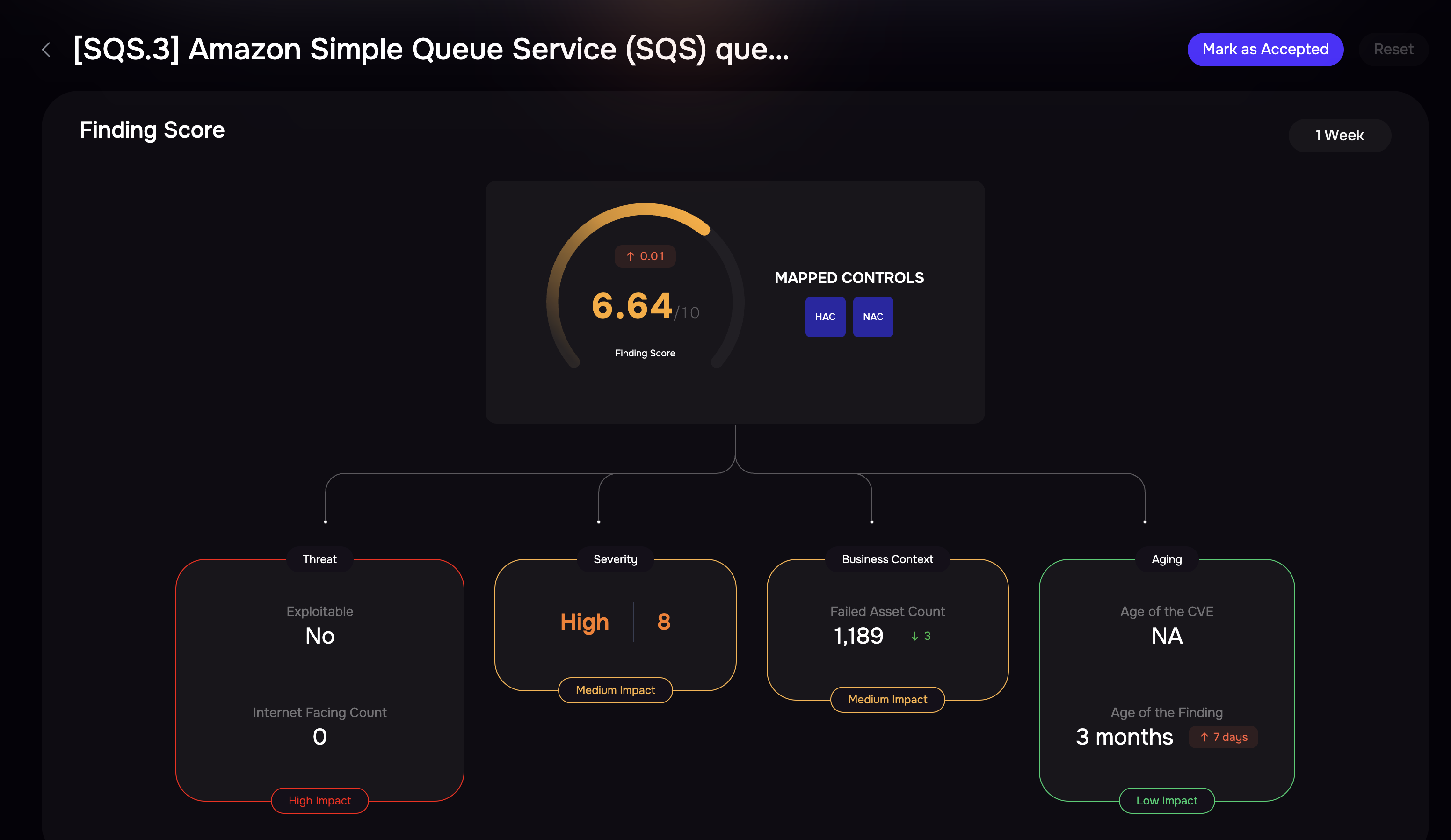Click the Age of the CVE NA value
The width and height of the screenshot is (1451, 840).
1167,636
